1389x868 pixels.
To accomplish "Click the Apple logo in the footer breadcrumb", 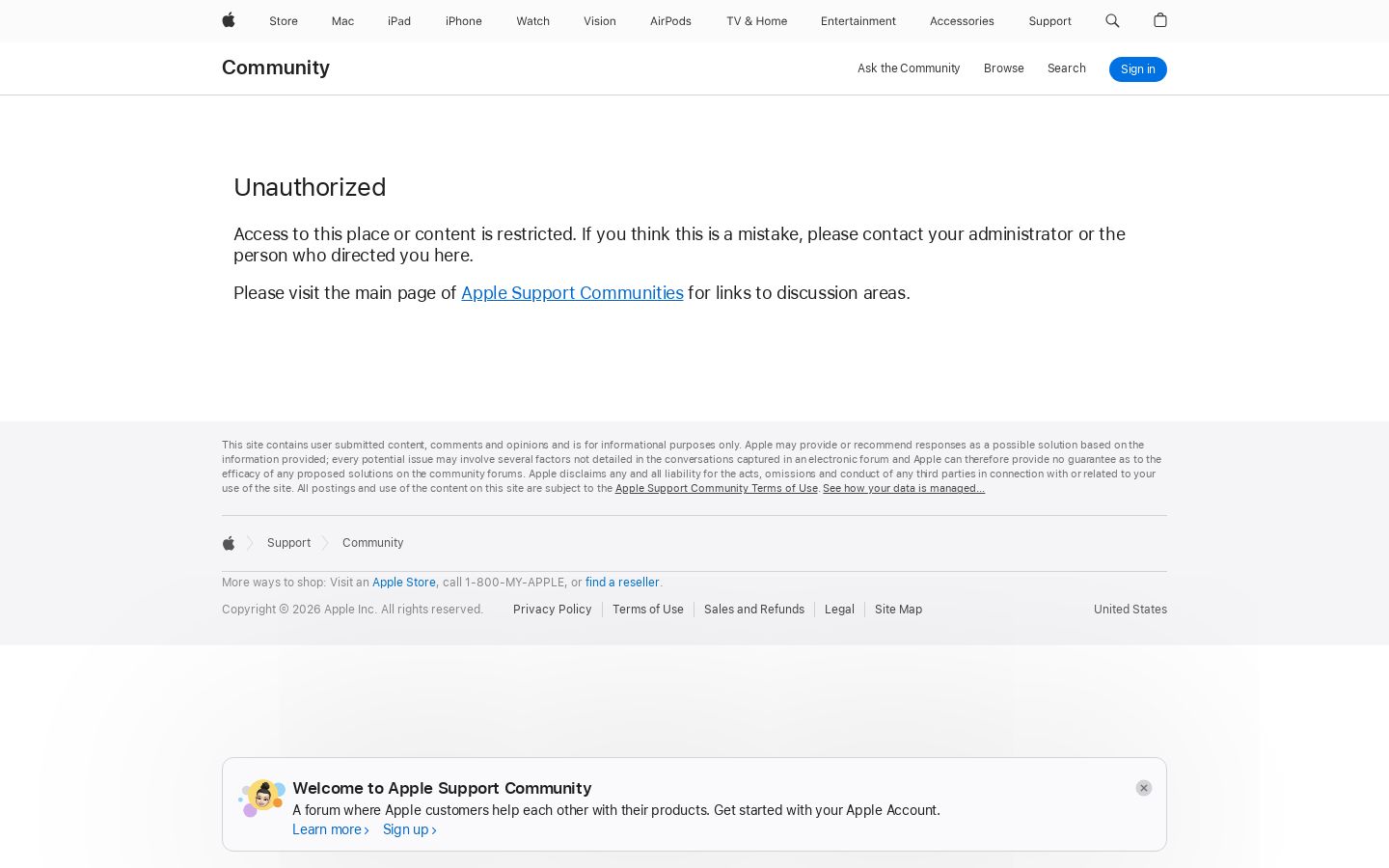I will (x=229, y=543).
